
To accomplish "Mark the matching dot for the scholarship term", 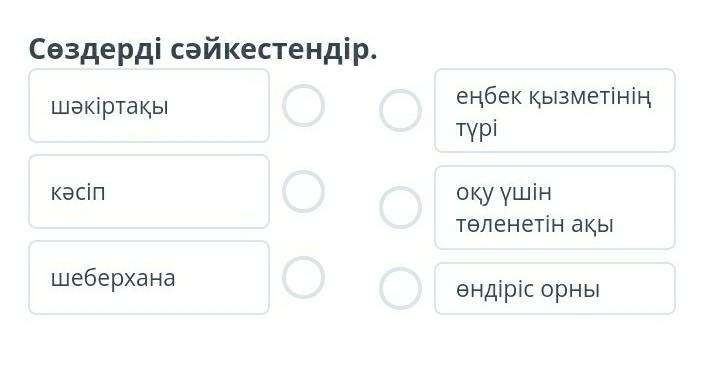I will [303, 105].
